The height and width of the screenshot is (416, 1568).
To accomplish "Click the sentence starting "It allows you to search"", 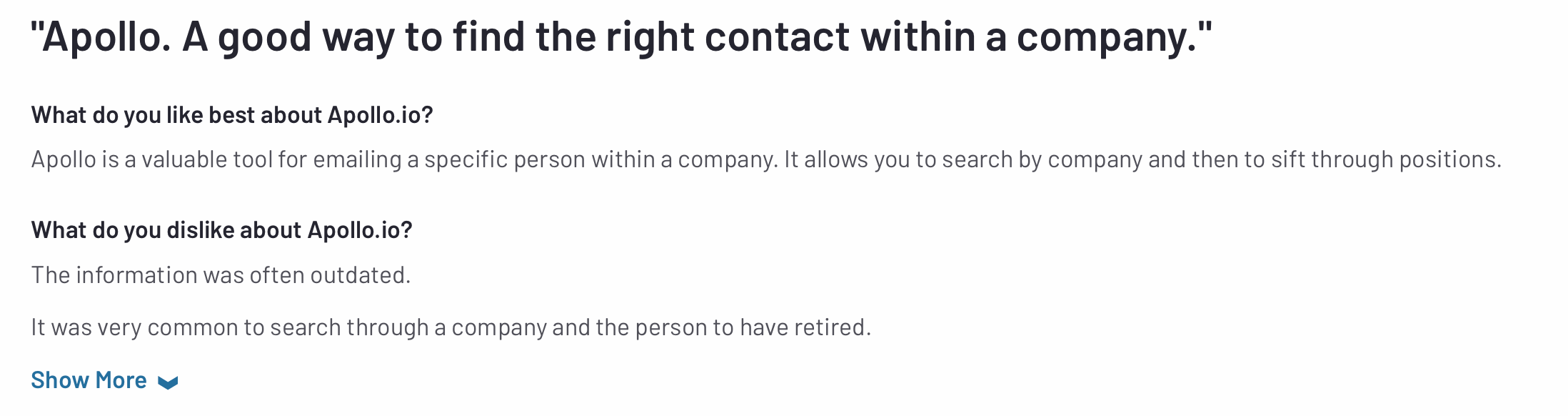I will coord(1143,159).
